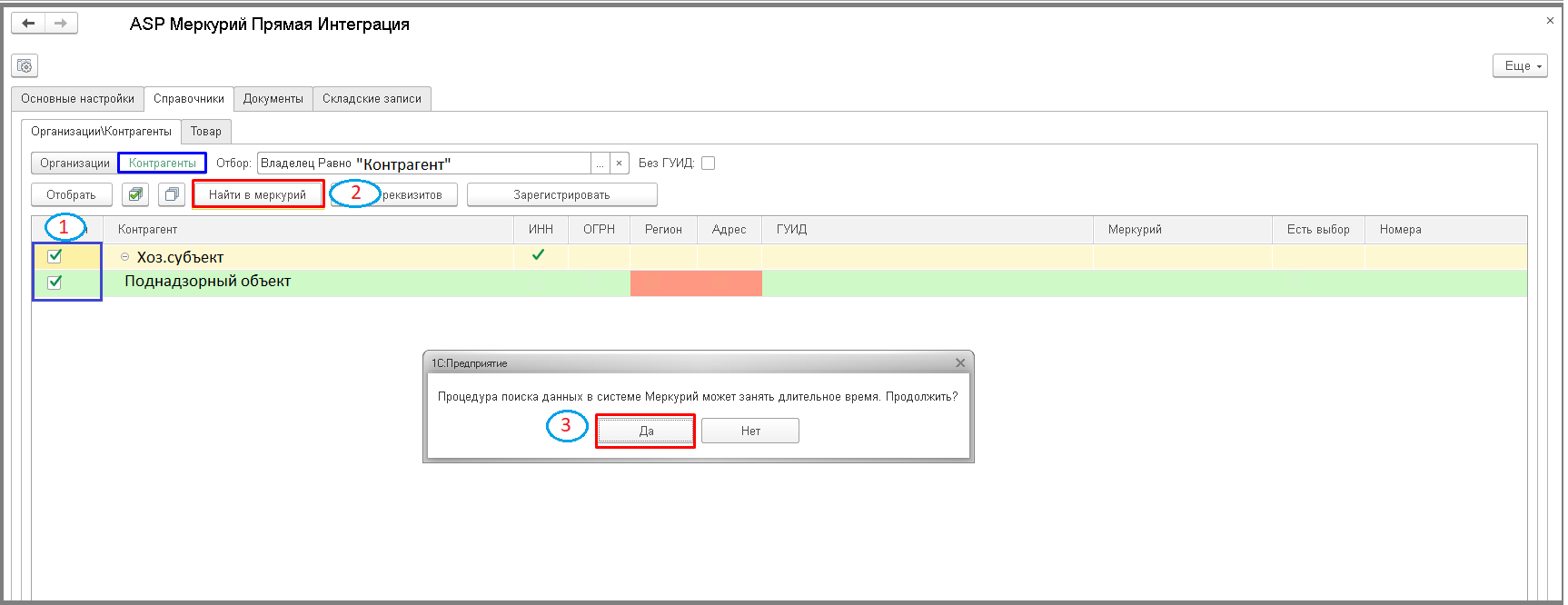Viewport: 1568px width, 605px height.
Task: Collapse the Хоз.субъект tree node
Action: click(x=125, y=257)
